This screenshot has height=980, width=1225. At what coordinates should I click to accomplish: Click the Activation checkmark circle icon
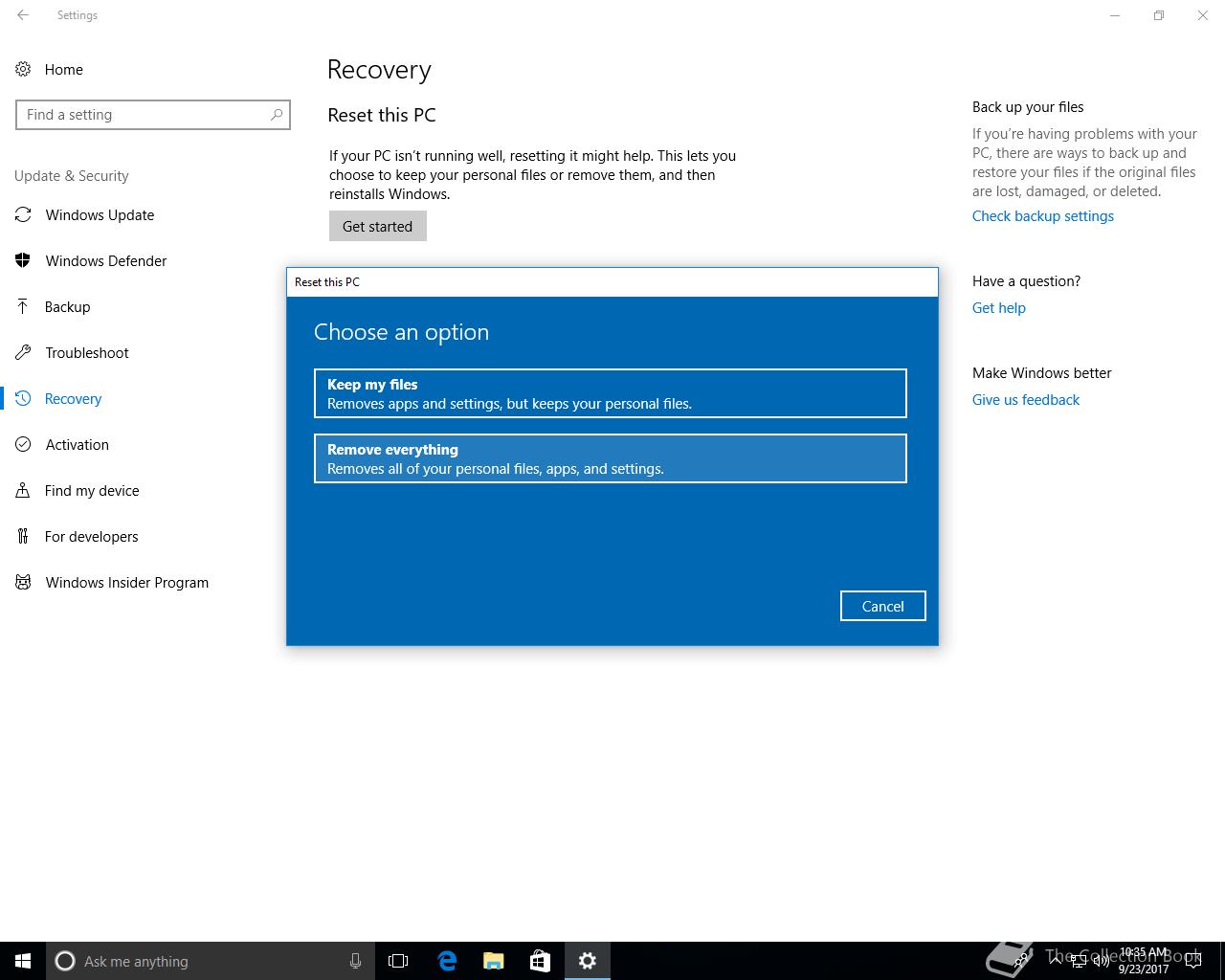23,444
